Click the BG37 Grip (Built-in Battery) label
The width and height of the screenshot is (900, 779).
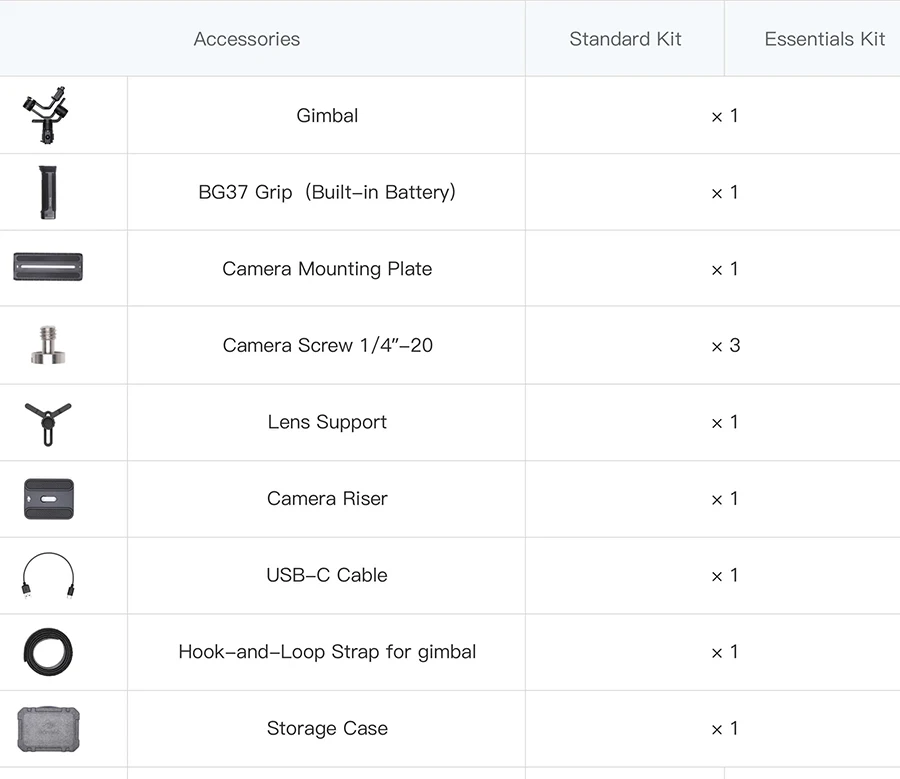point(327,192)
